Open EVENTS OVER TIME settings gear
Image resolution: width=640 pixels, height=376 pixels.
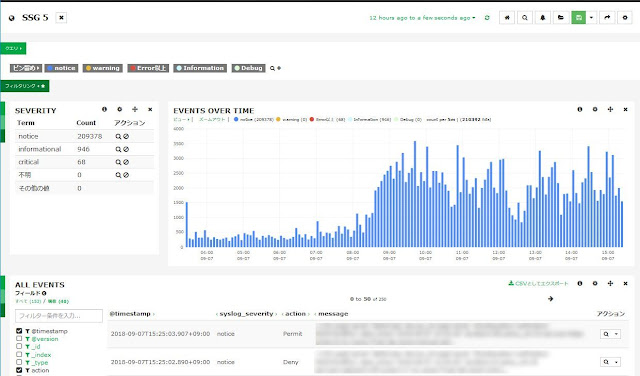[595, 109]
